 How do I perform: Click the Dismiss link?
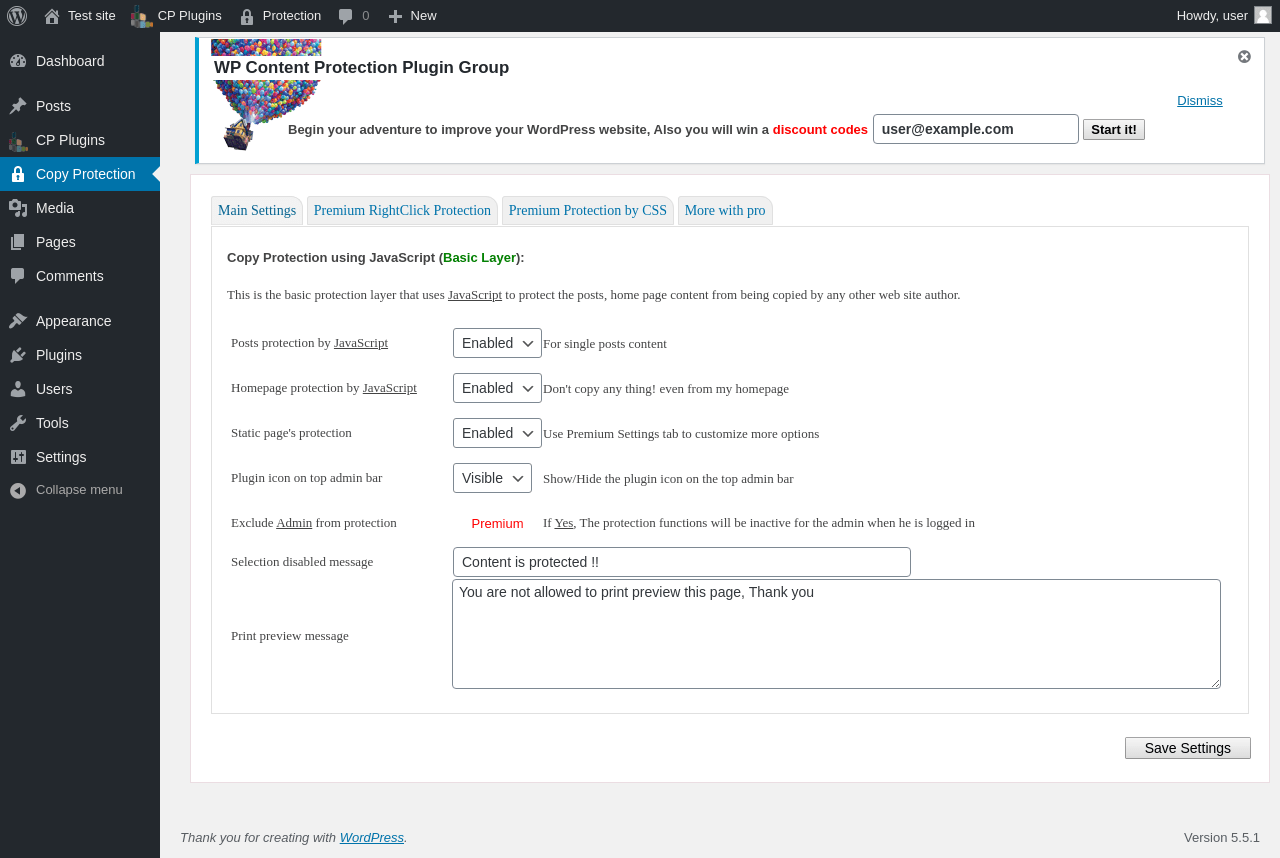[1200, 100]
